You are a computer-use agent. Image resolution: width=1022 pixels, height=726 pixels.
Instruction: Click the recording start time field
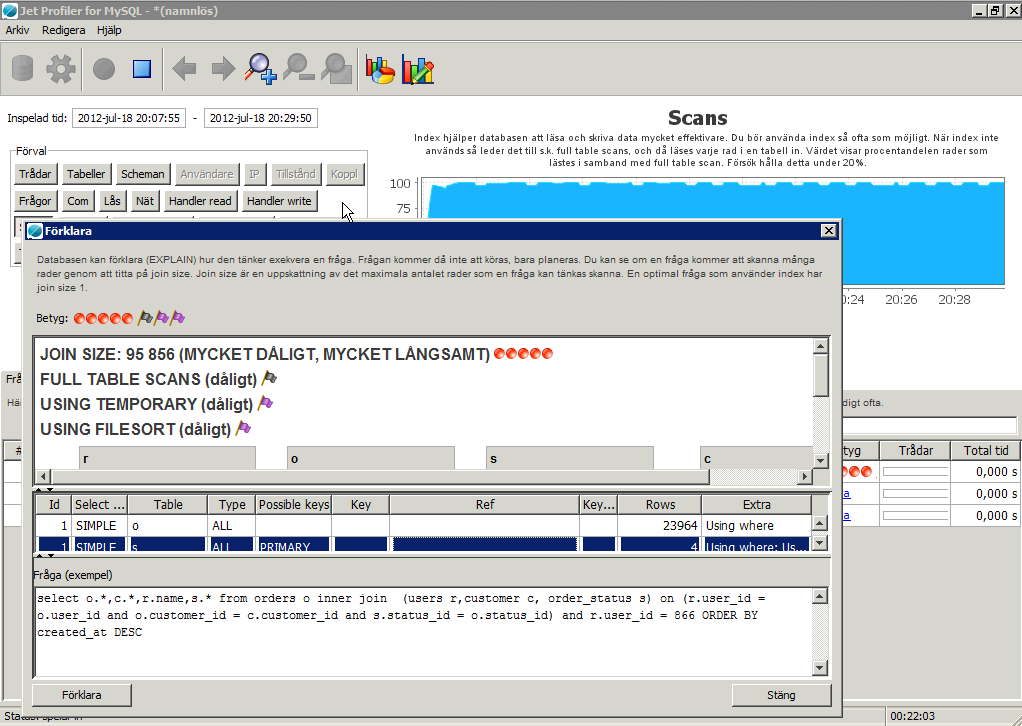click(x=128, y=118)
